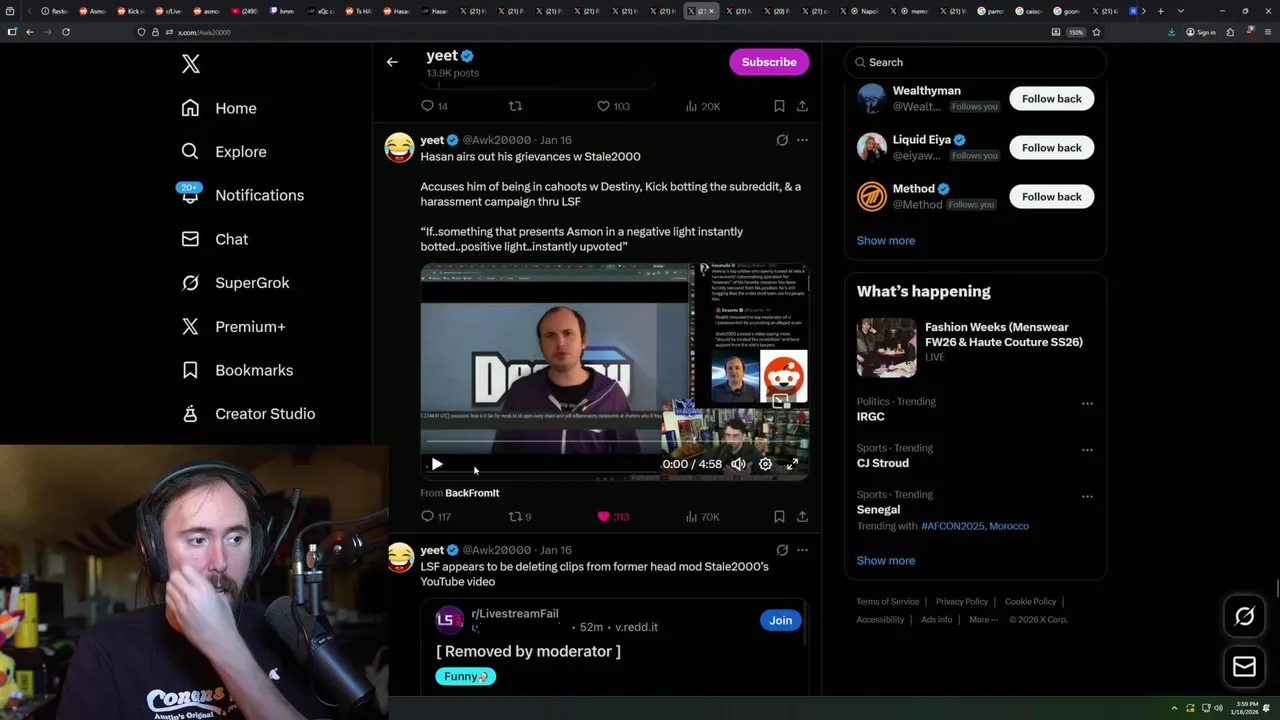Toggle video fullscreen
Image resolution: width=1280 pixels, height=720 pixels.
click(x=792, y=464)
